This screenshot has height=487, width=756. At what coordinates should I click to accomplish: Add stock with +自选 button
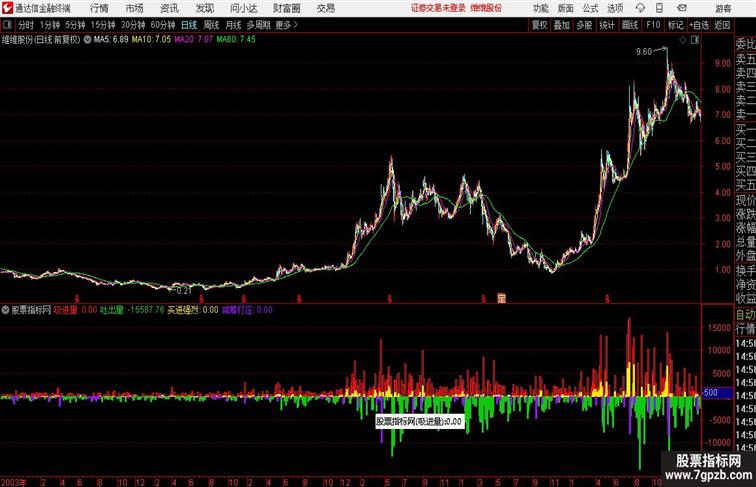699,25
